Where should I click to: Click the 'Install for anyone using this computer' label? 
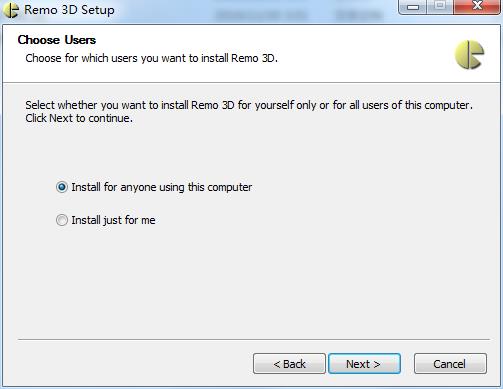[x=162, y=187]
